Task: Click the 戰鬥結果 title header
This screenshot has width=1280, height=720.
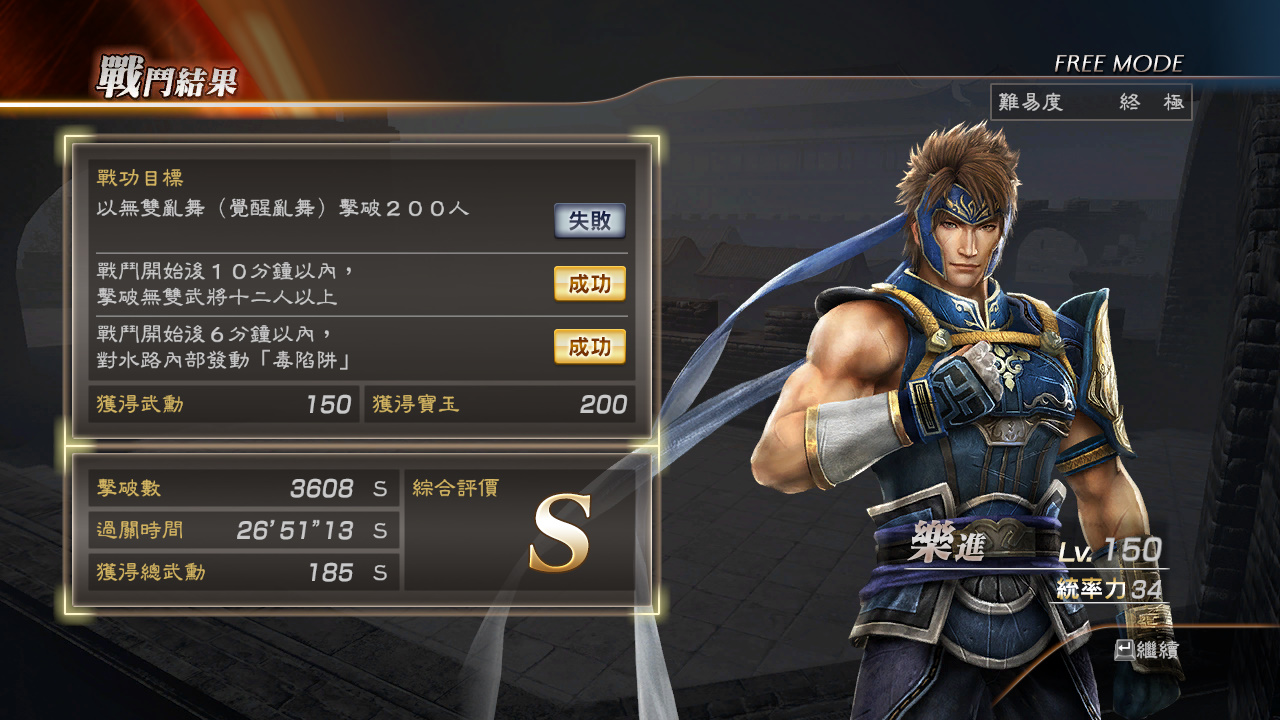Action: [167, 78]
